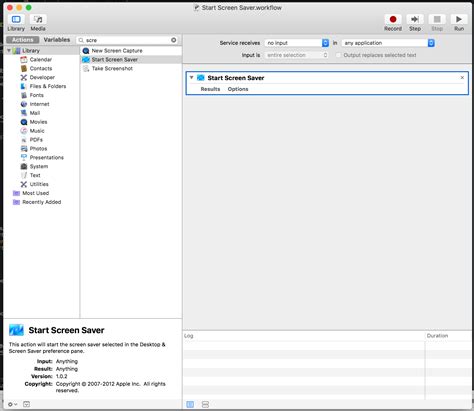Image resolution: width=474 pixels, height=411 pixels.
Task: Click the Stop toolbar button
Action: tap(437, 23)
